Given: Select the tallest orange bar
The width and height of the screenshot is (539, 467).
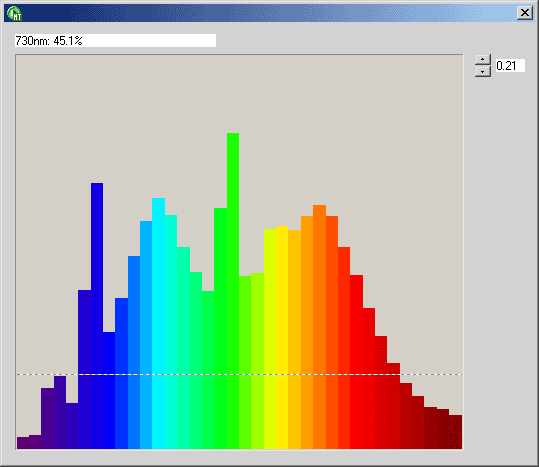Looking at the screenshot, I should pyautogui.click(x=319, y=327).
